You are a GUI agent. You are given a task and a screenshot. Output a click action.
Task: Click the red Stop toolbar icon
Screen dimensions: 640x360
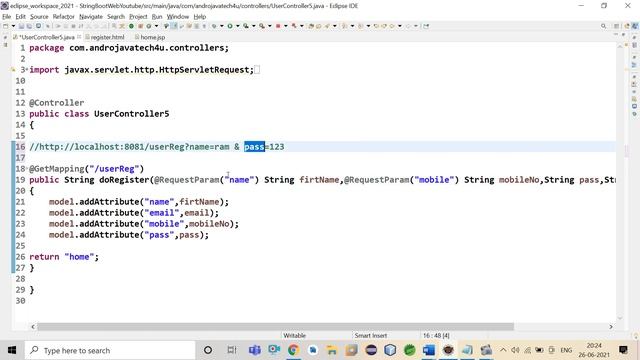(x=278, y=26)
